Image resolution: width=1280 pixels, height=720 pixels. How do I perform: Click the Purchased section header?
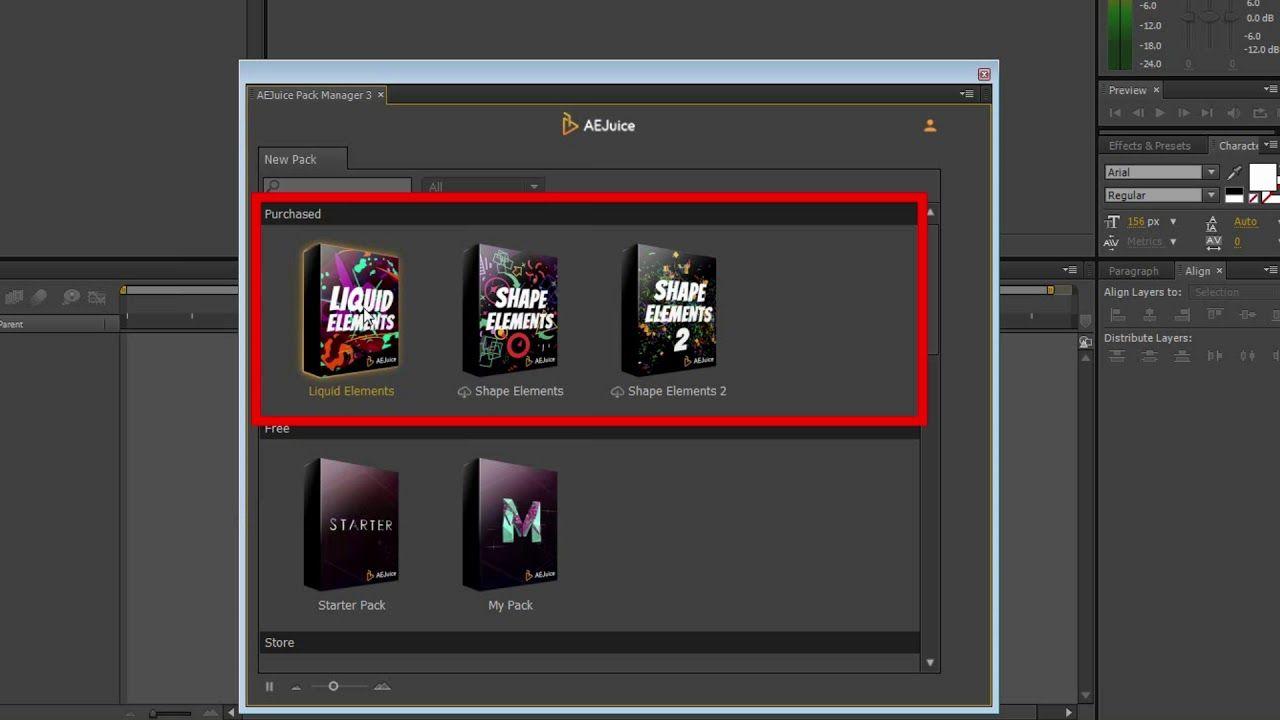pyautogui.click(x=589, y=214)
